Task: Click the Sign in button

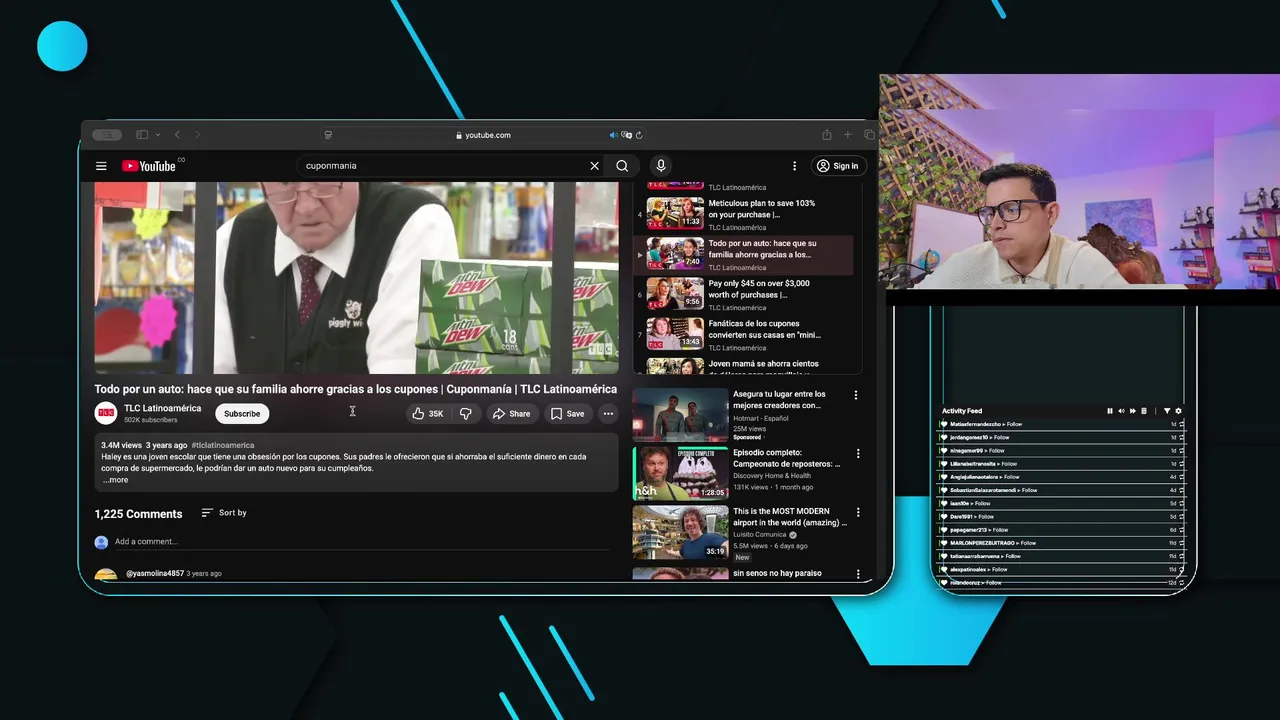Action: [837, 166]
